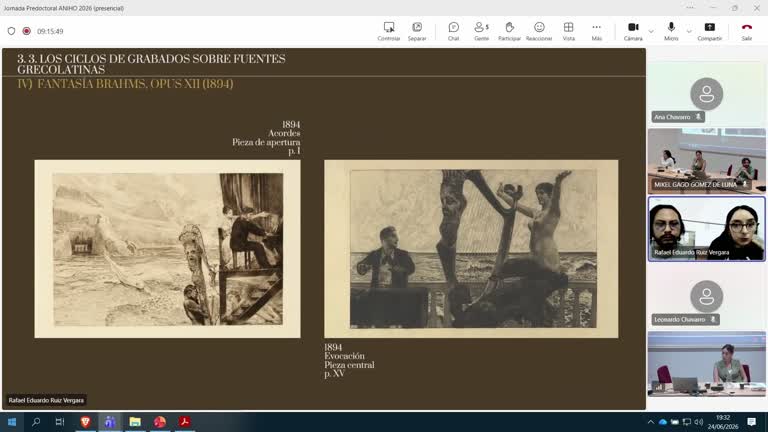Click the volume tray icon
The image size is (768, 432).
(699, 422)
